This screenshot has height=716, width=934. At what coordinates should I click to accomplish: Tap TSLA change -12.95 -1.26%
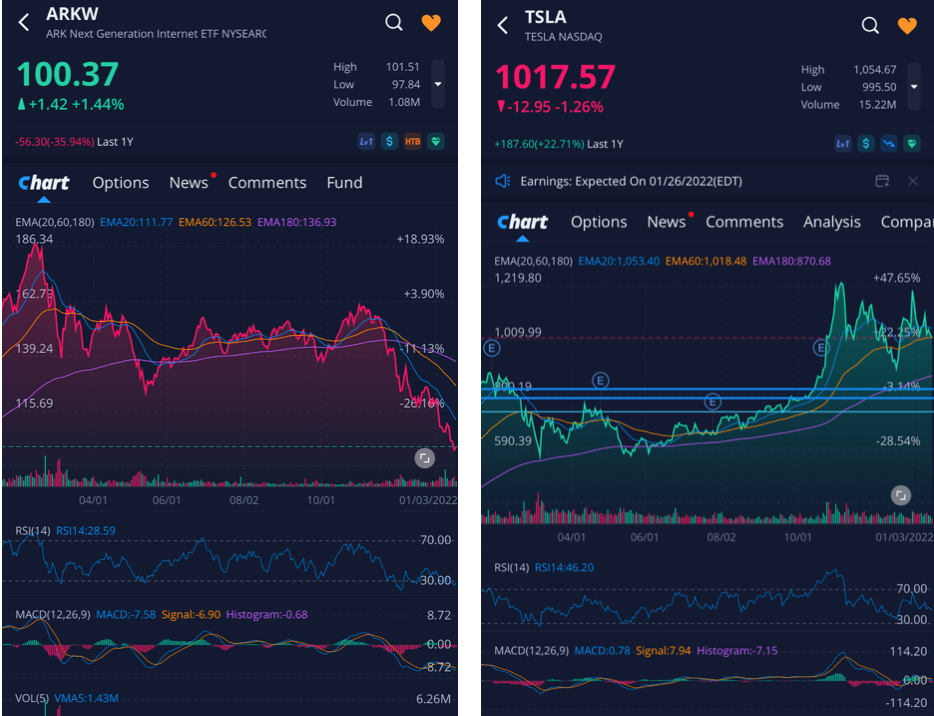[550, 107]
